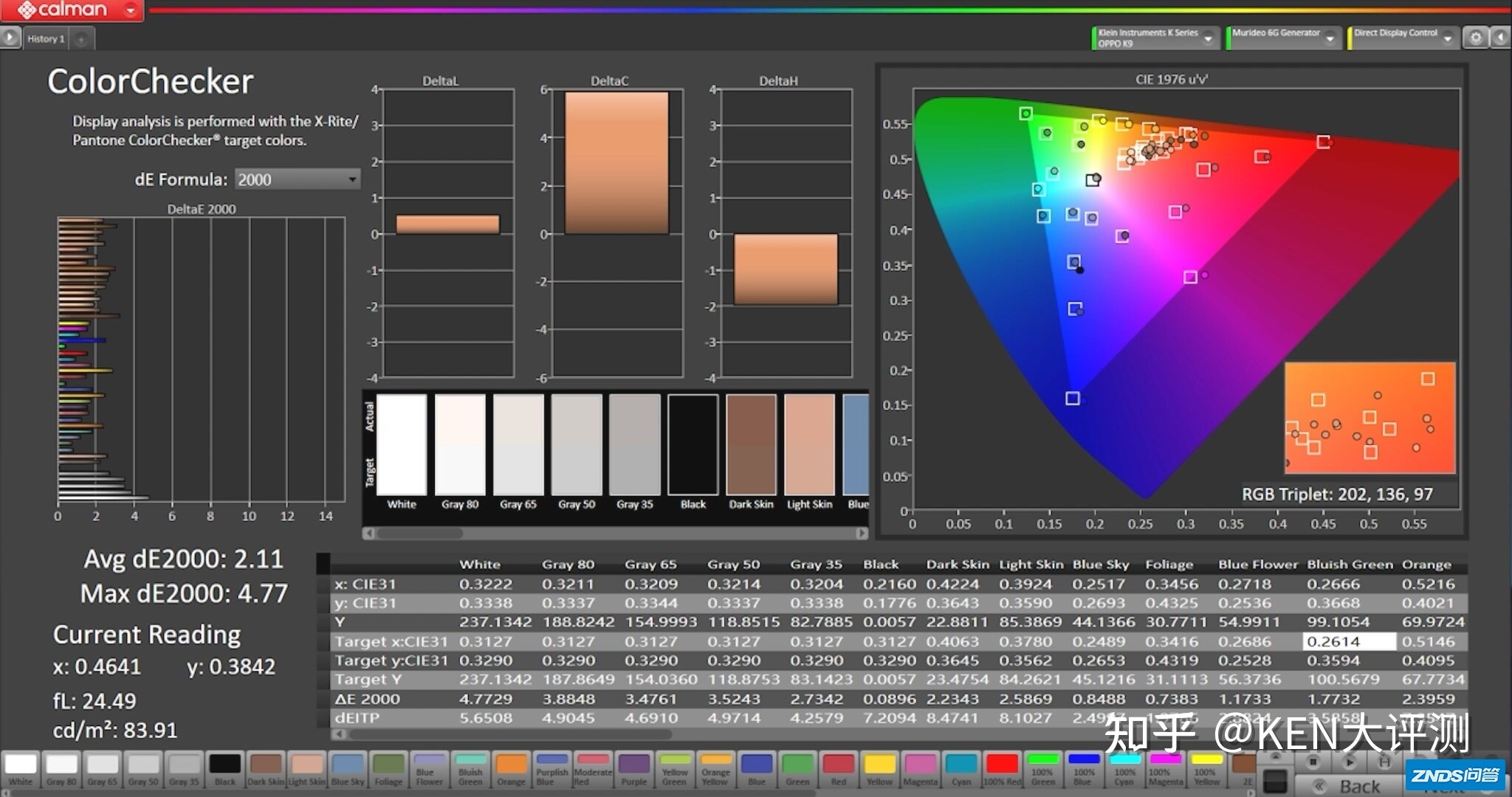Click the Bluish Green Target x cell 0.2614
This screenshot has width=1512, height=797.
coord(1349,641)
